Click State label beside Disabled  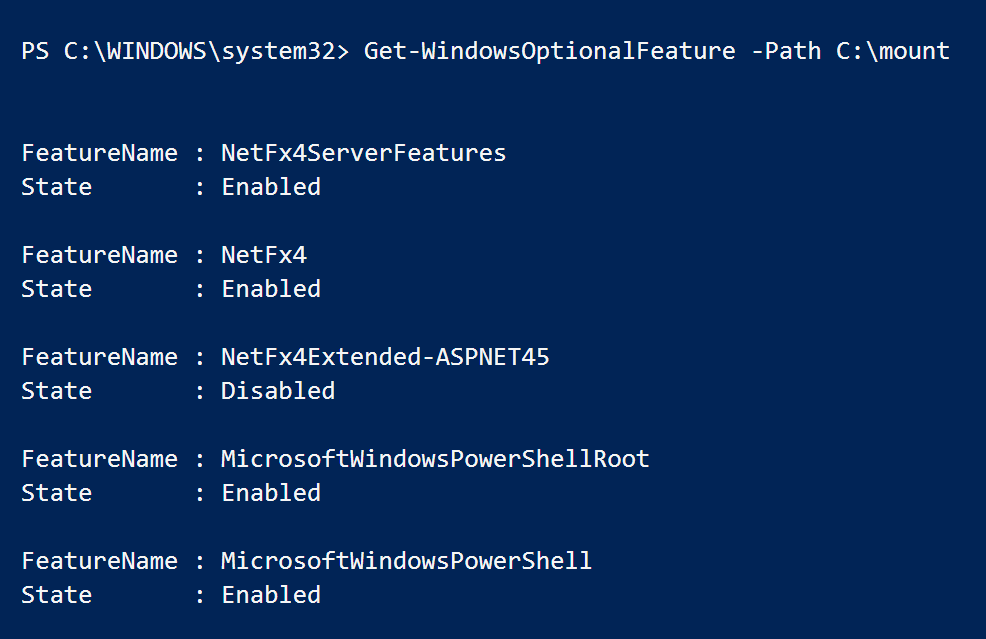click(x=56, y=391)
